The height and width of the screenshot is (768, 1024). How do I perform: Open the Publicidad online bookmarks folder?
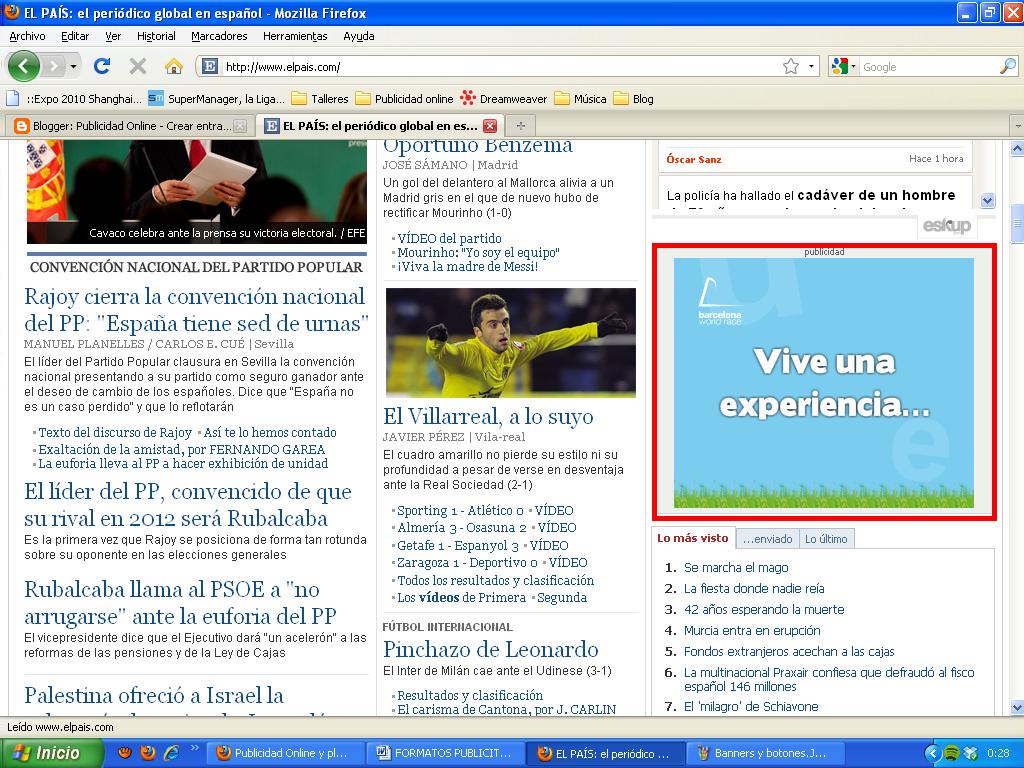(x=404, y=99)
